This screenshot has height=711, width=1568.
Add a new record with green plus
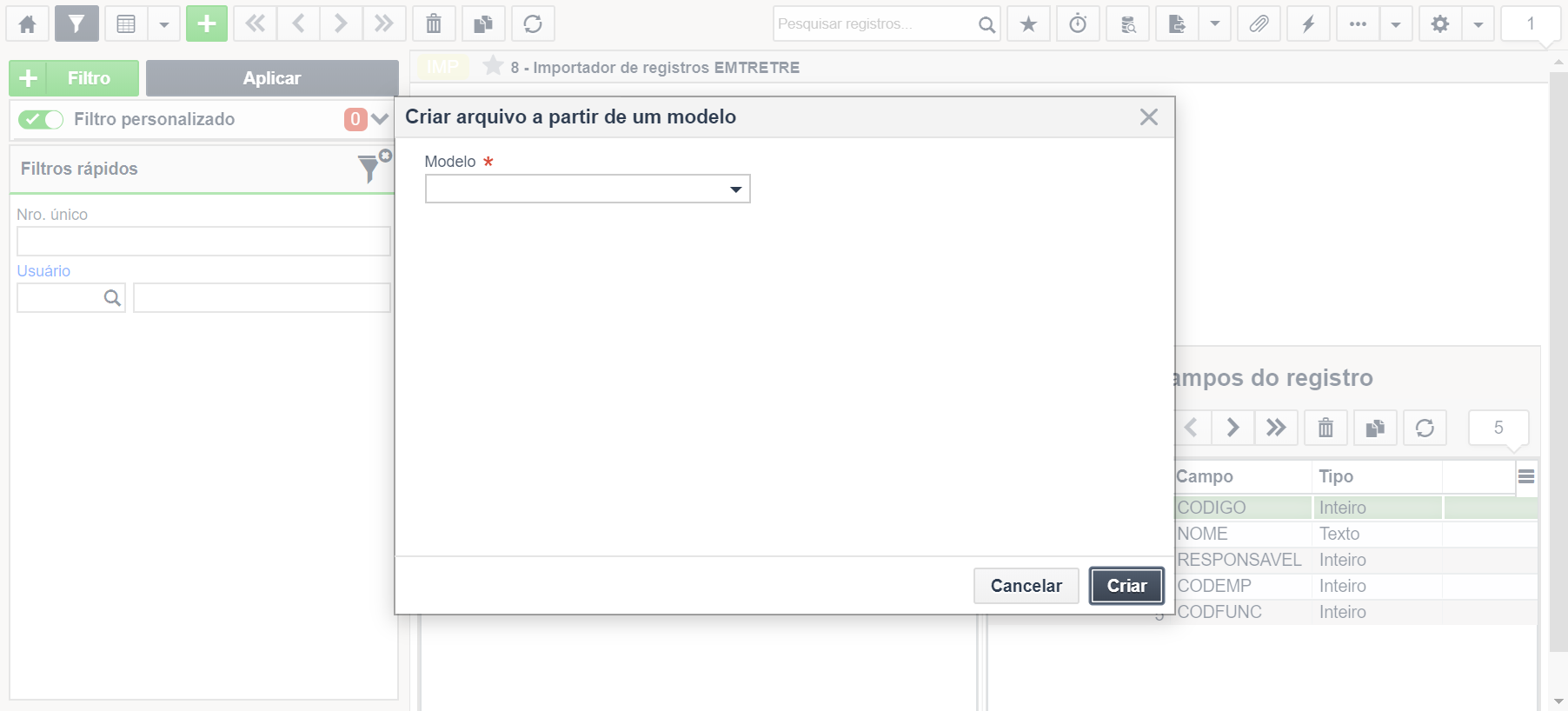pos(207,24)
